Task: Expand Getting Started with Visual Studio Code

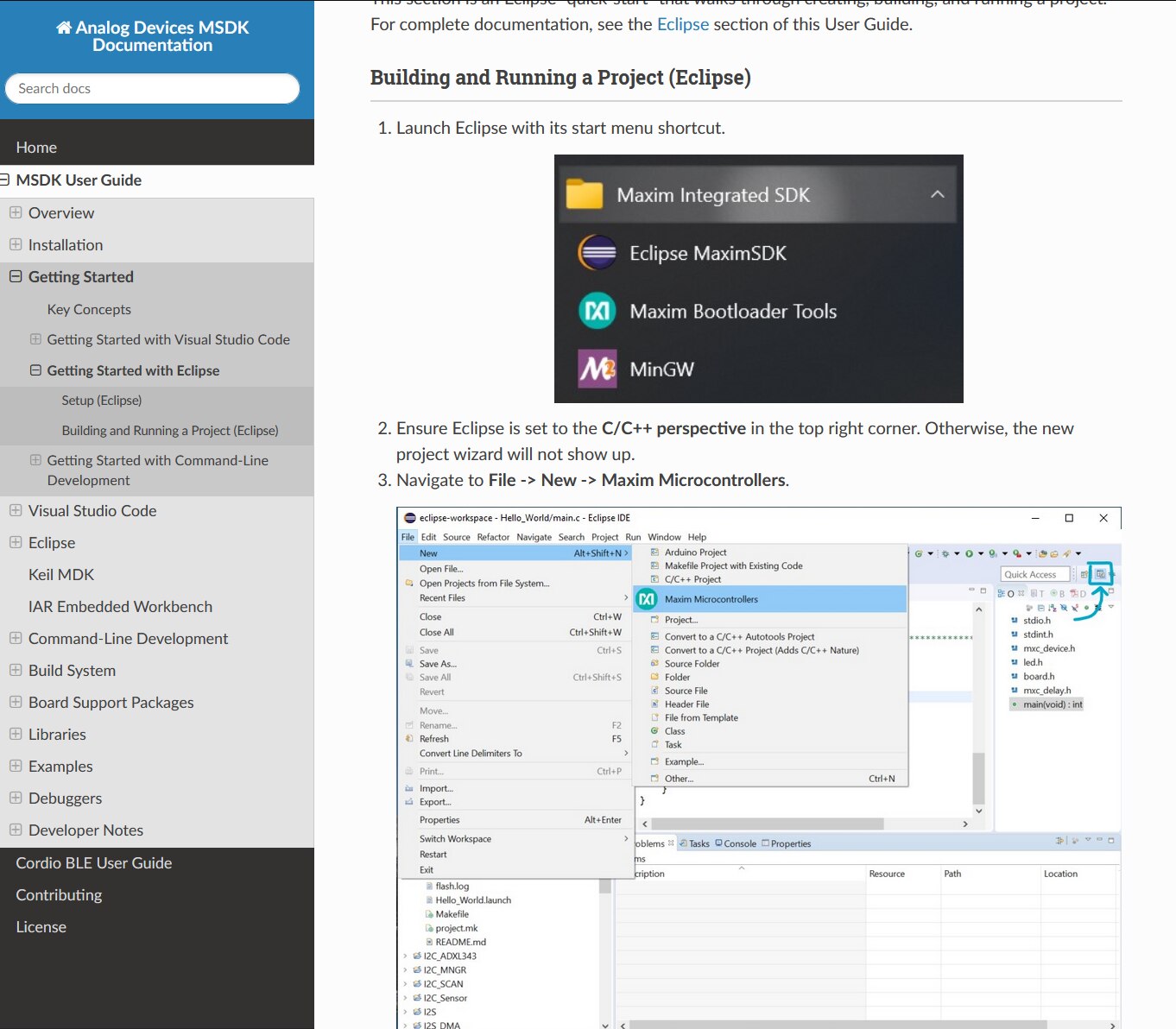Action: click(35, 339)
